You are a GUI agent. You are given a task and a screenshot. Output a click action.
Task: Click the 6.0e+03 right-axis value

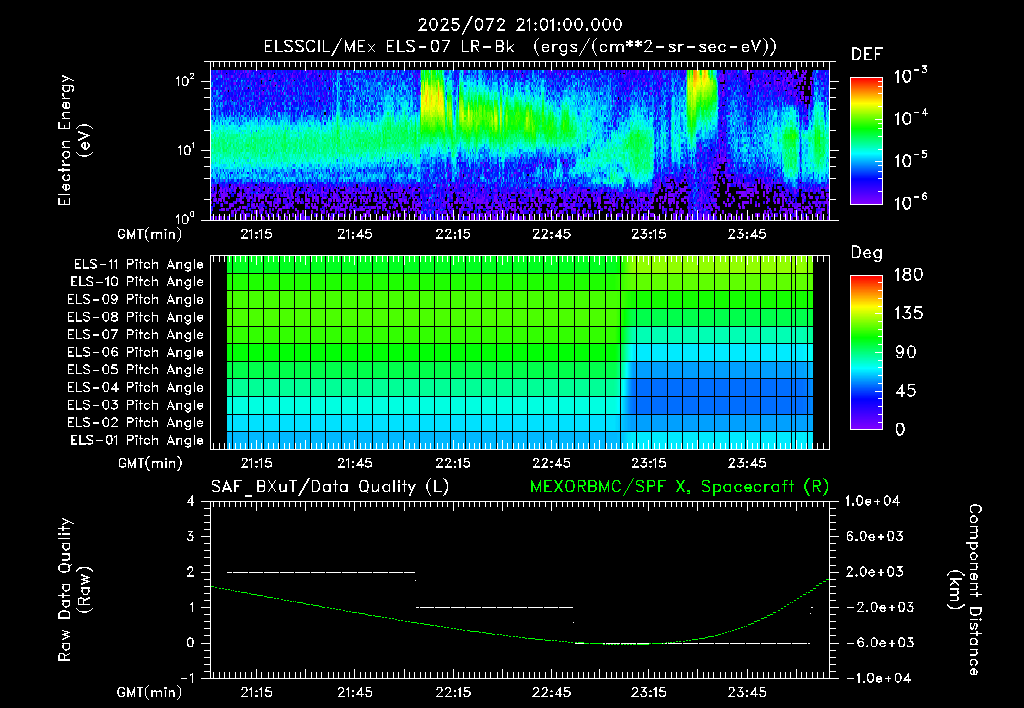click(875, 536)
